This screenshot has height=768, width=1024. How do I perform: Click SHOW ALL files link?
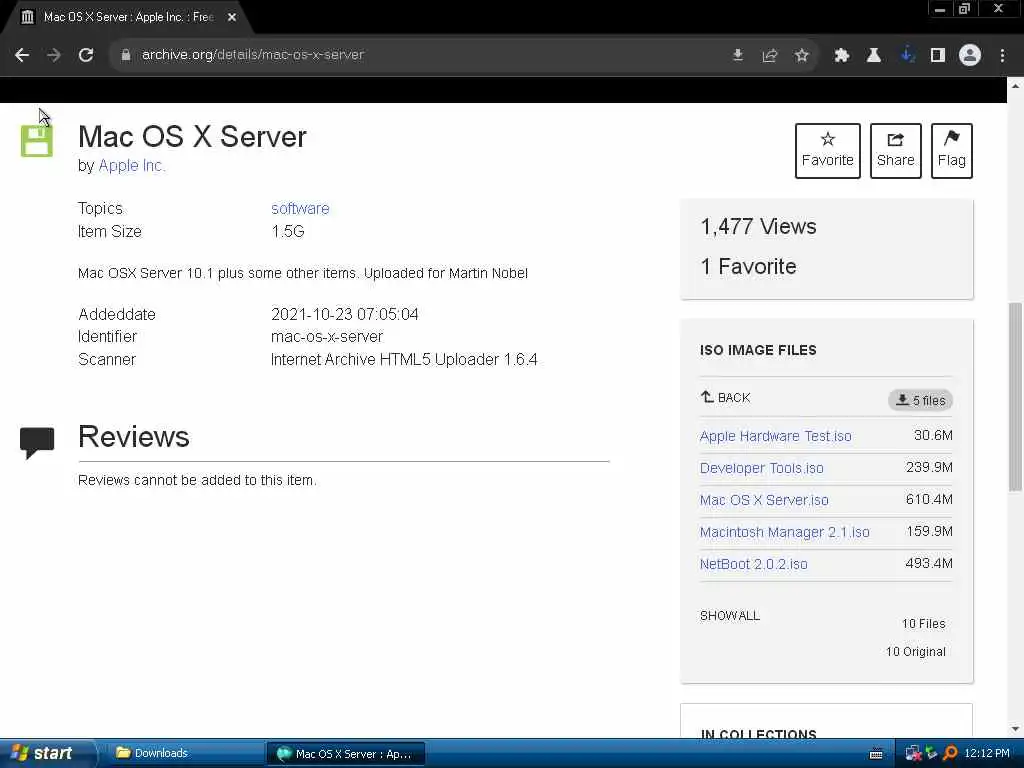(729, 616)
